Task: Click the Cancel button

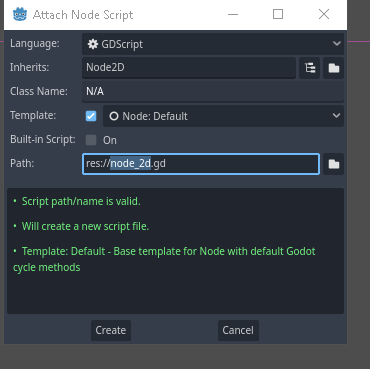Action: [238, 330]
